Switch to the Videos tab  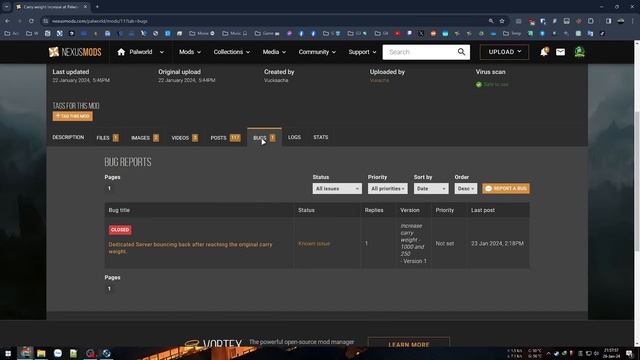(184, 138)
